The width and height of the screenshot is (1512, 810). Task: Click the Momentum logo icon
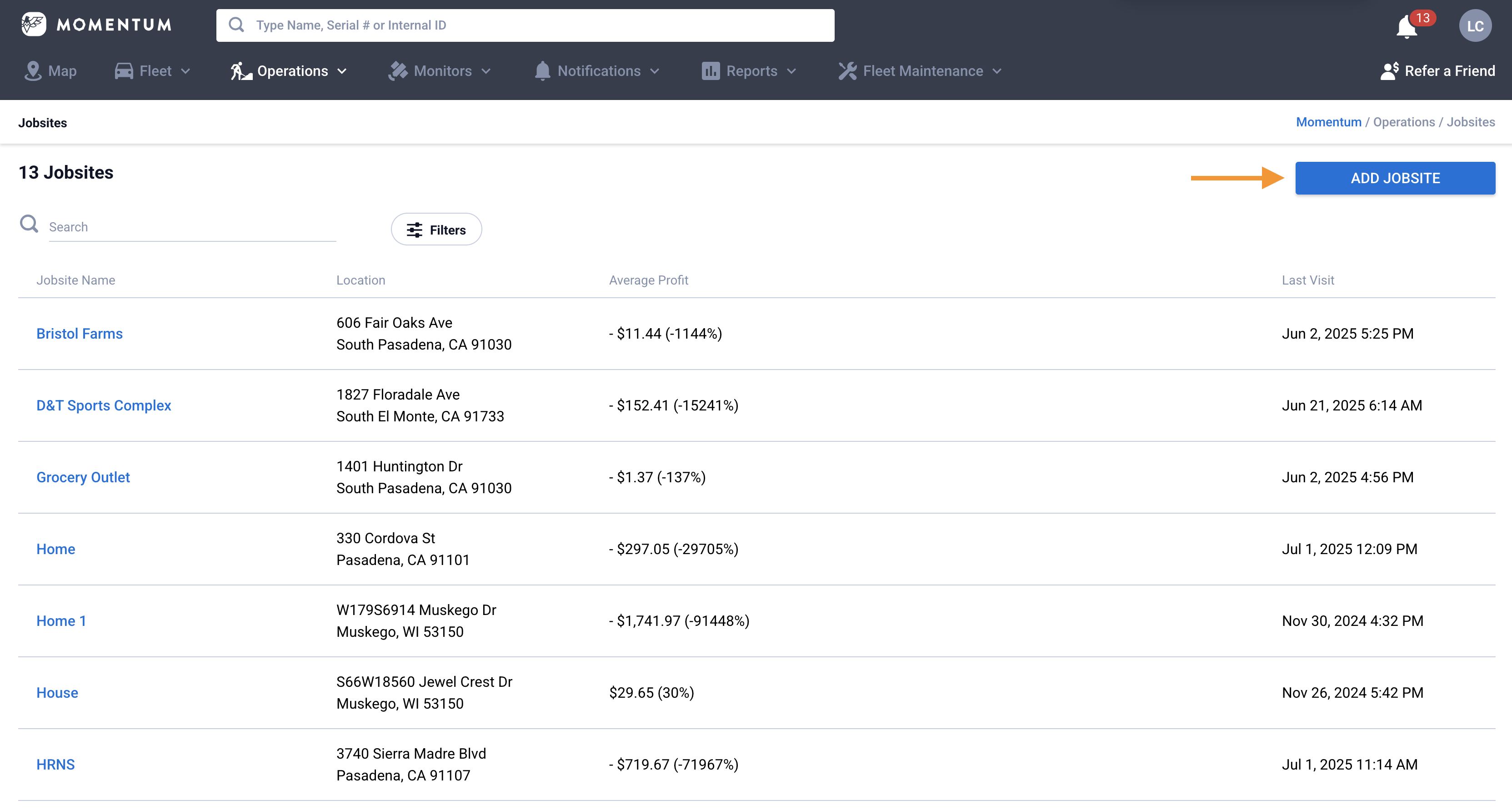tap(34, 24)
